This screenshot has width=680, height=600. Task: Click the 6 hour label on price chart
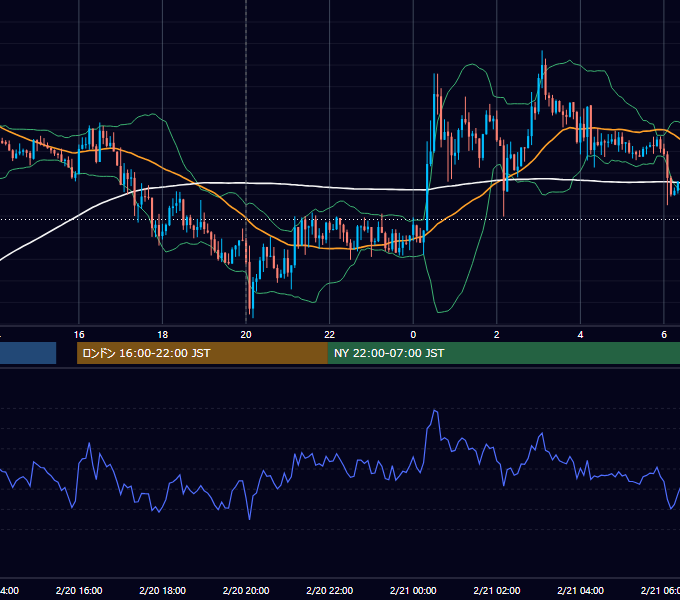coord(664,335)
